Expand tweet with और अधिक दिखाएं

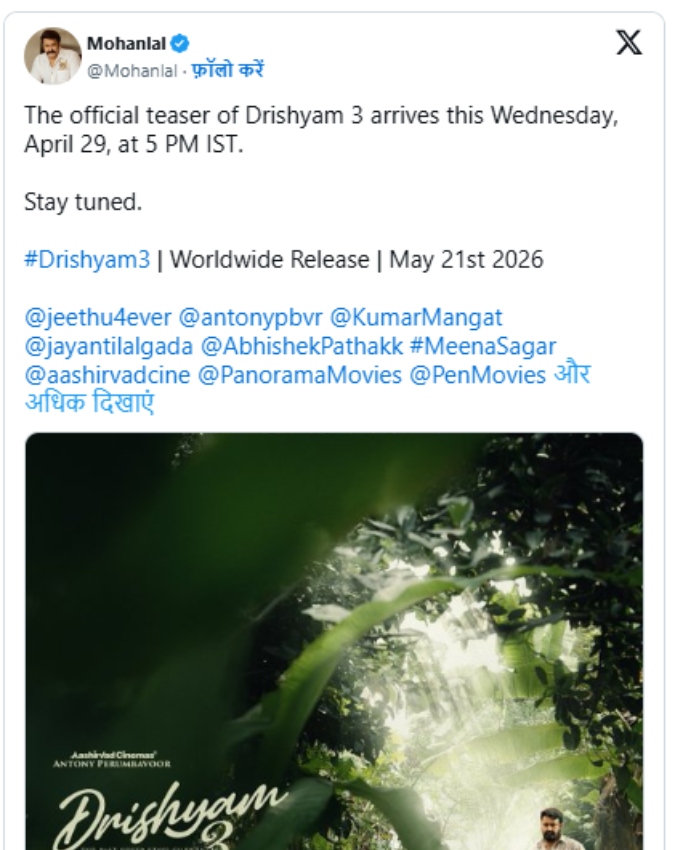(88, 404)
